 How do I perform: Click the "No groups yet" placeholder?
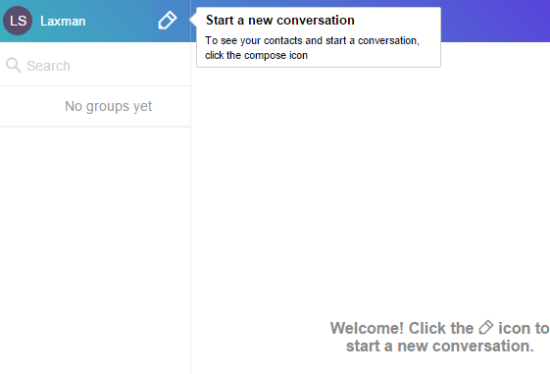108,106
